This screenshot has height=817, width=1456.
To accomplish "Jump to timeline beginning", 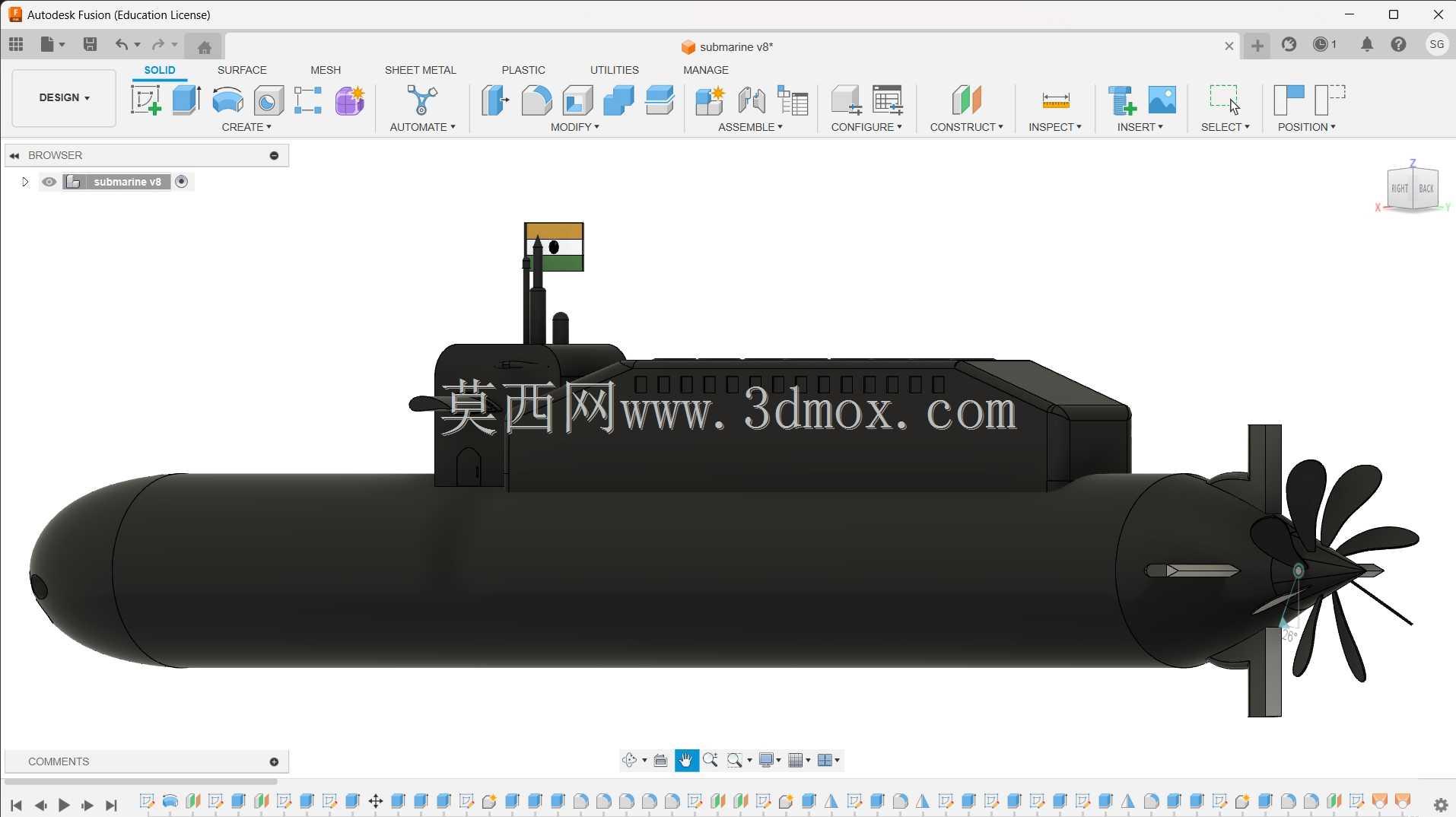I will click(x=16, y=805).
